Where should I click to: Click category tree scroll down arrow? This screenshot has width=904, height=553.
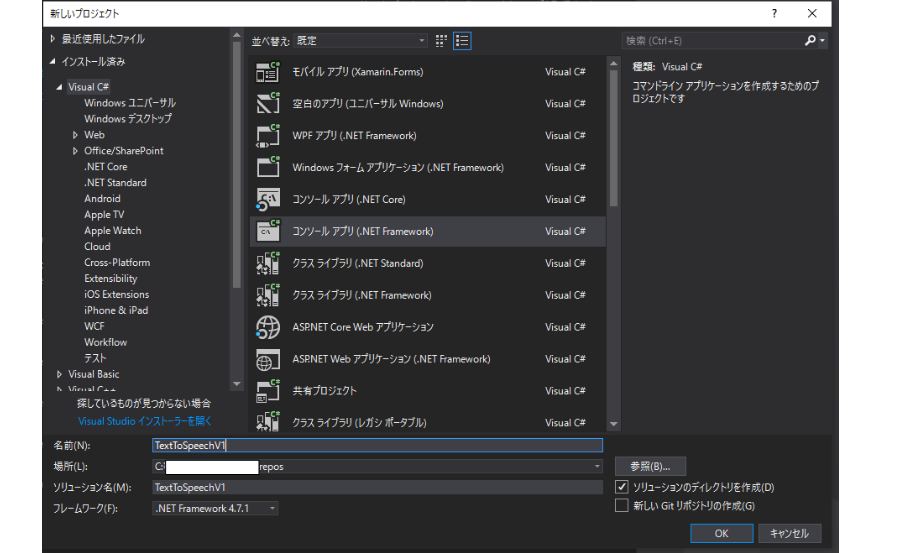[x=236, y=383]
